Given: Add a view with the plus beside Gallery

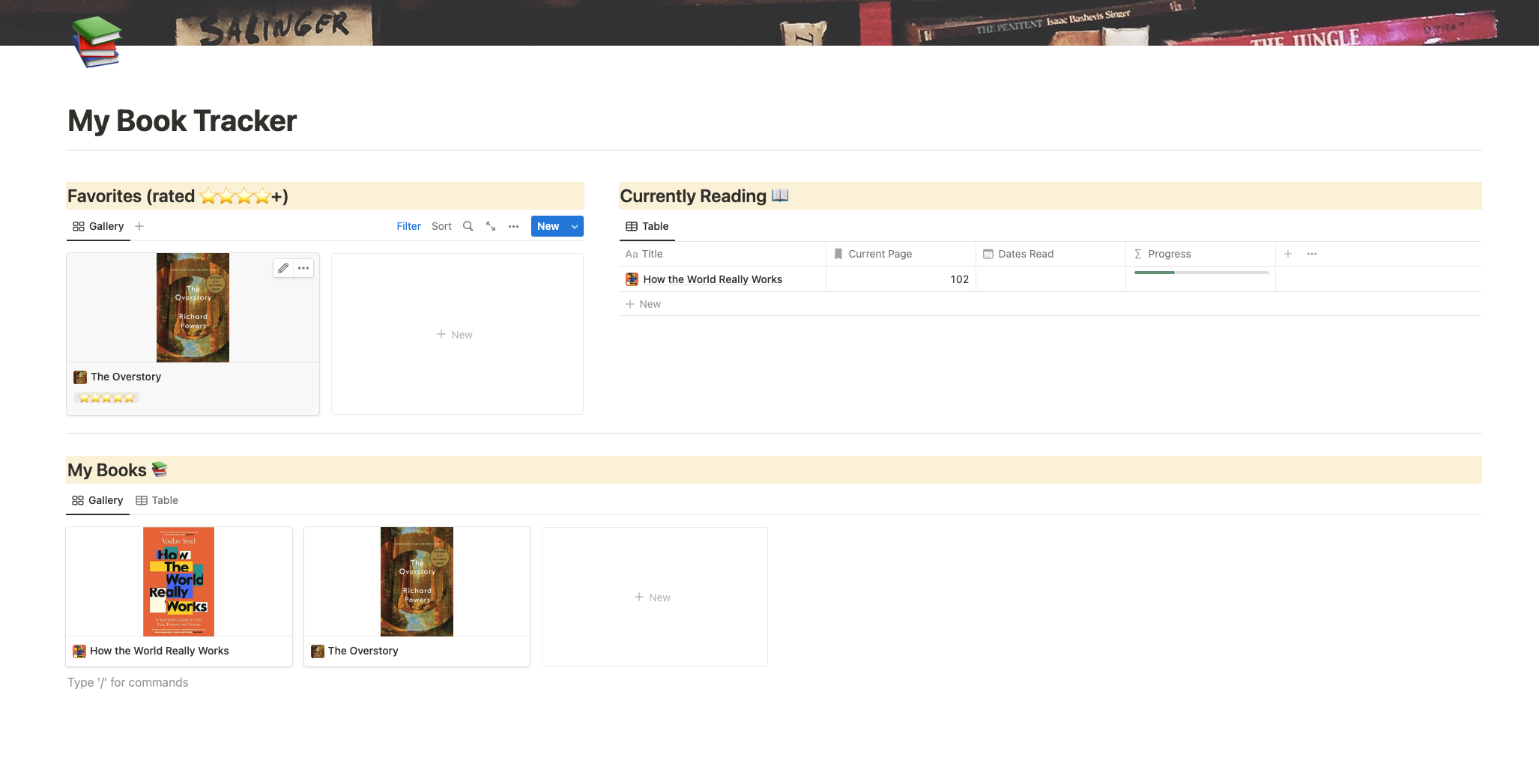Looking at the screenshot, I should (139, 226).
